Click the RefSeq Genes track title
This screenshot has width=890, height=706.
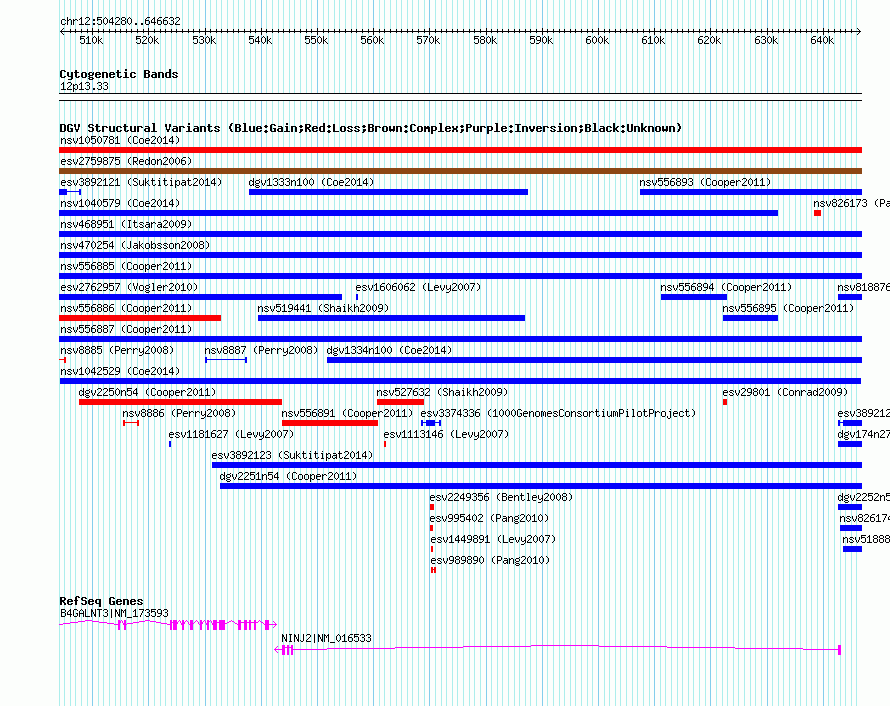coord(101,601)
